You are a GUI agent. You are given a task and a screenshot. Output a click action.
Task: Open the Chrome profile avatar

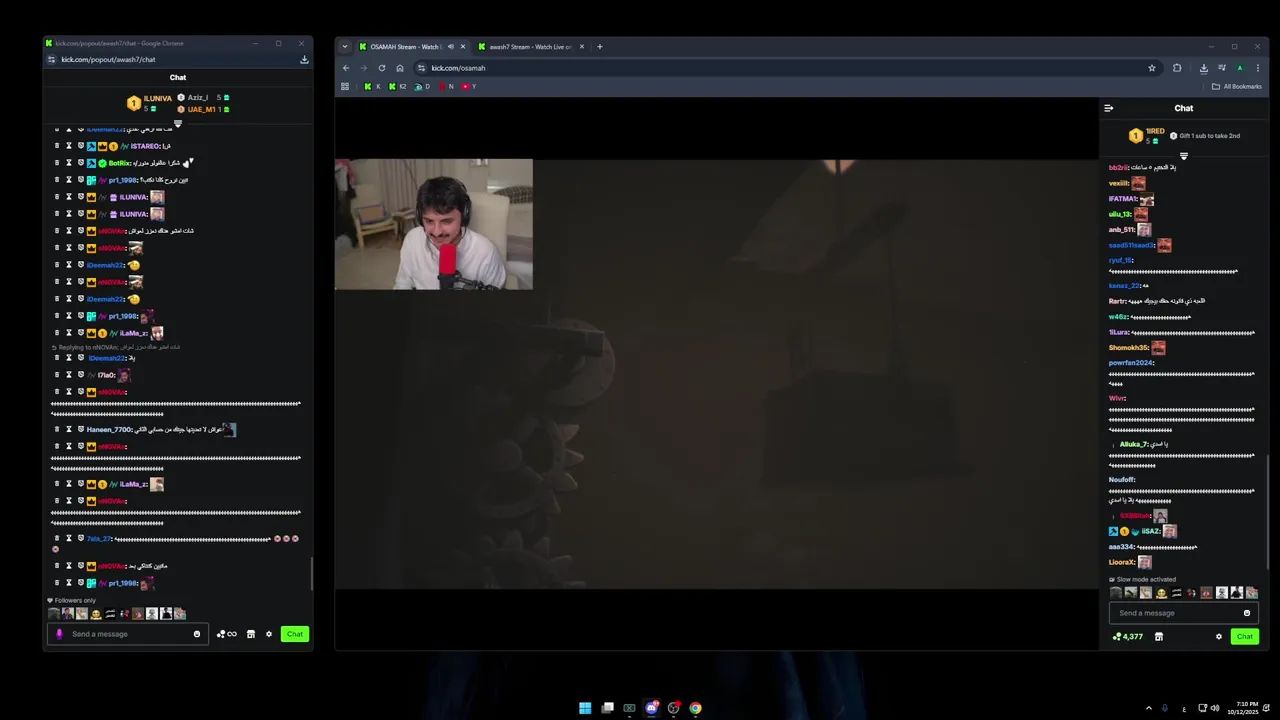(1240, 68)
